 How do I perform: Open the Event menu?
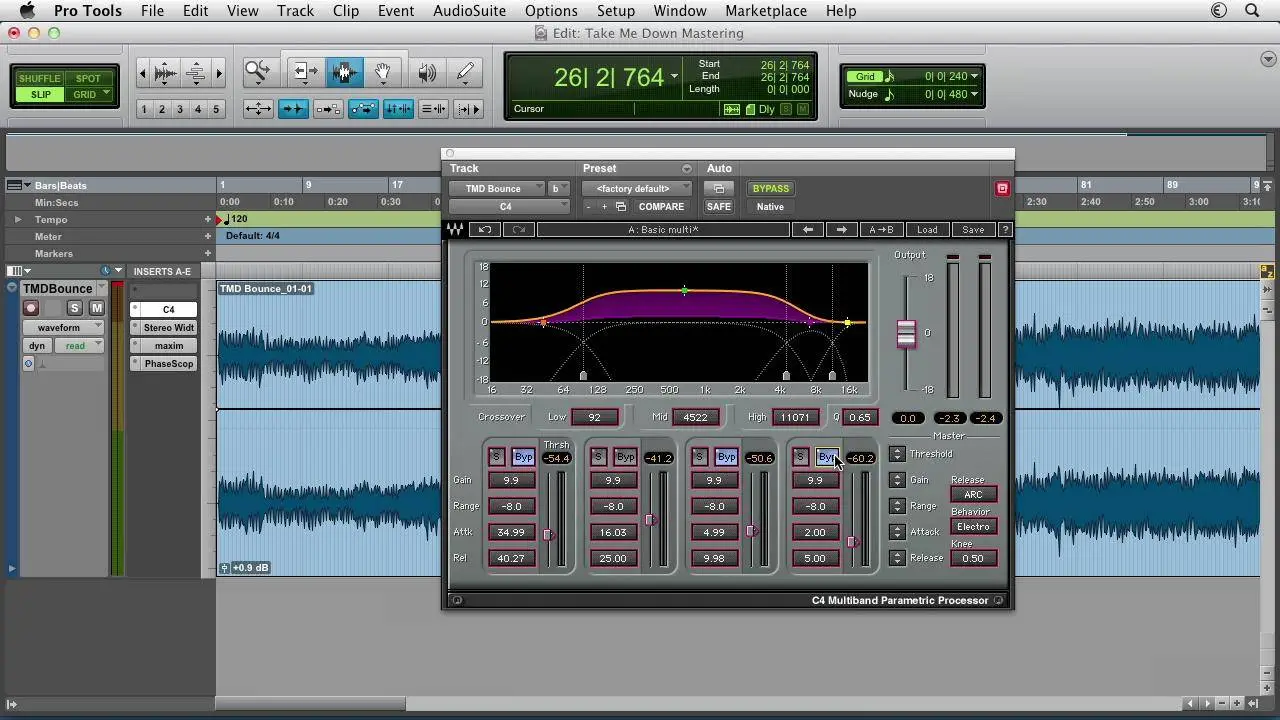(x=396, y=11)
